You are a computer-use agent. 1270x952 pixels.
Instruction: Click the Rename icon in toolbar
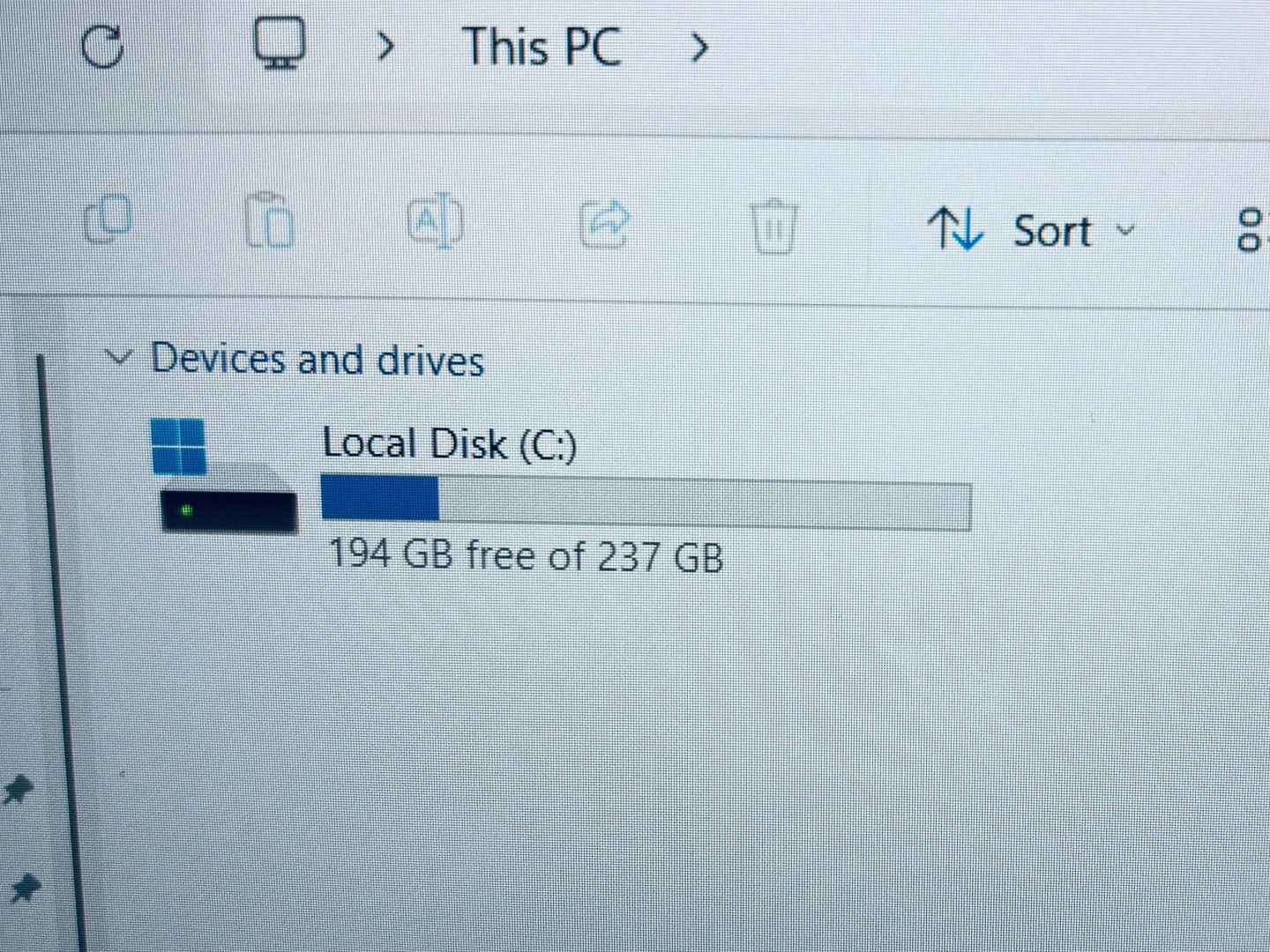(x=435, y=222)
